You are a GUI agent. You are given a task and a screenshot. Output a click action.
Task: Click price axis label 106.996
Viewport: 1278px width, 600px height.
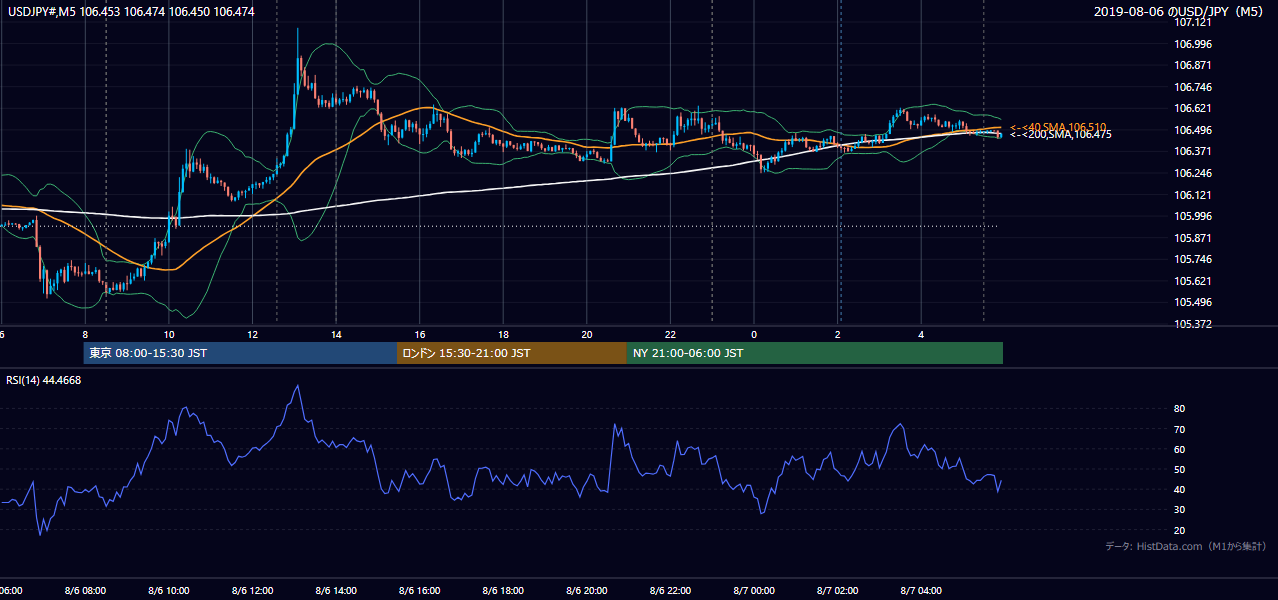(x=1194, y=44)
